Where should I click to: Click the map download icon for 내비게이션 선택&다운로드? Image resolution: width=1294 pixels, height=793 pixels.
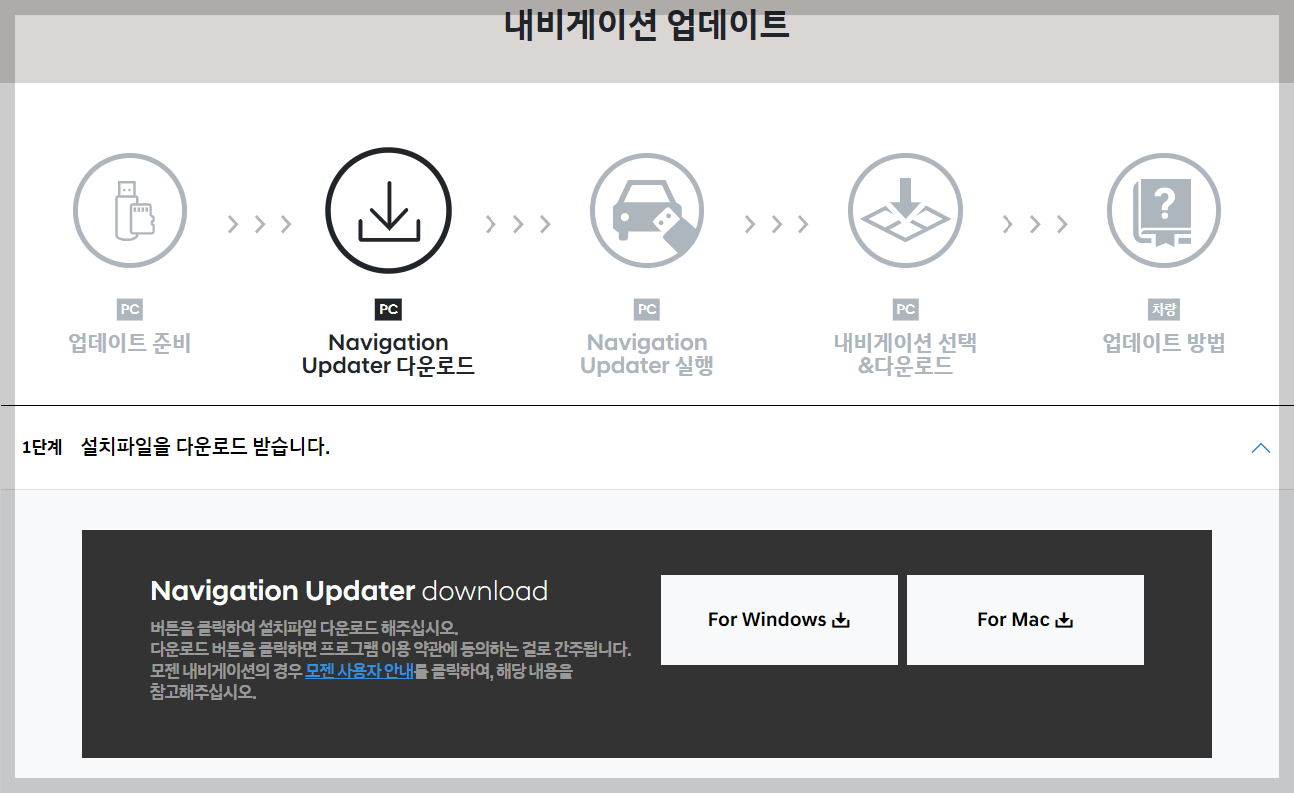coord(905,210)
